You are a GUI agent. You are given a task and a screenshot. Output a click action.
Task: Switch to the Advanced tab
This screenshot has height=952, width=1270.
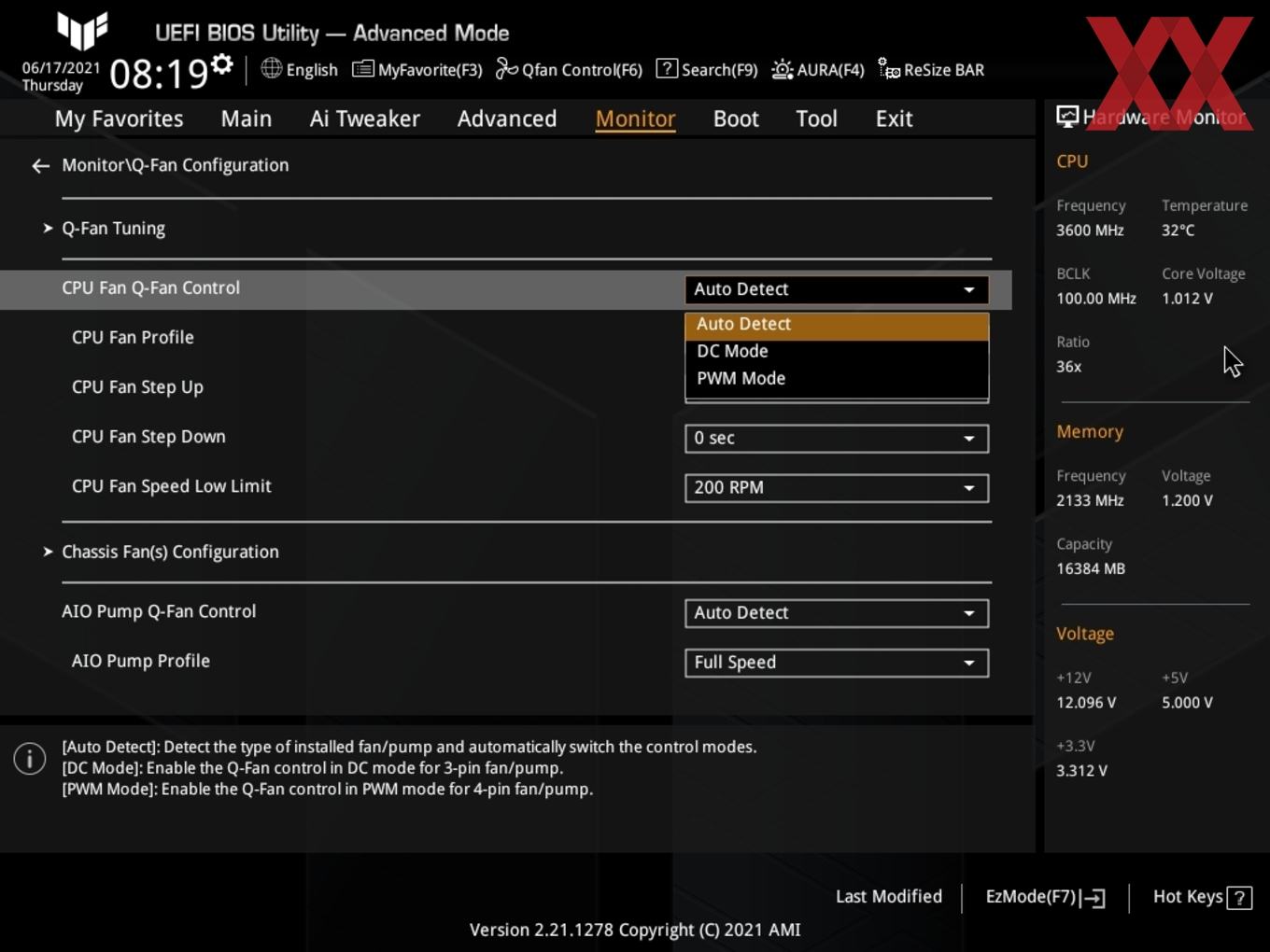(507, 119)
